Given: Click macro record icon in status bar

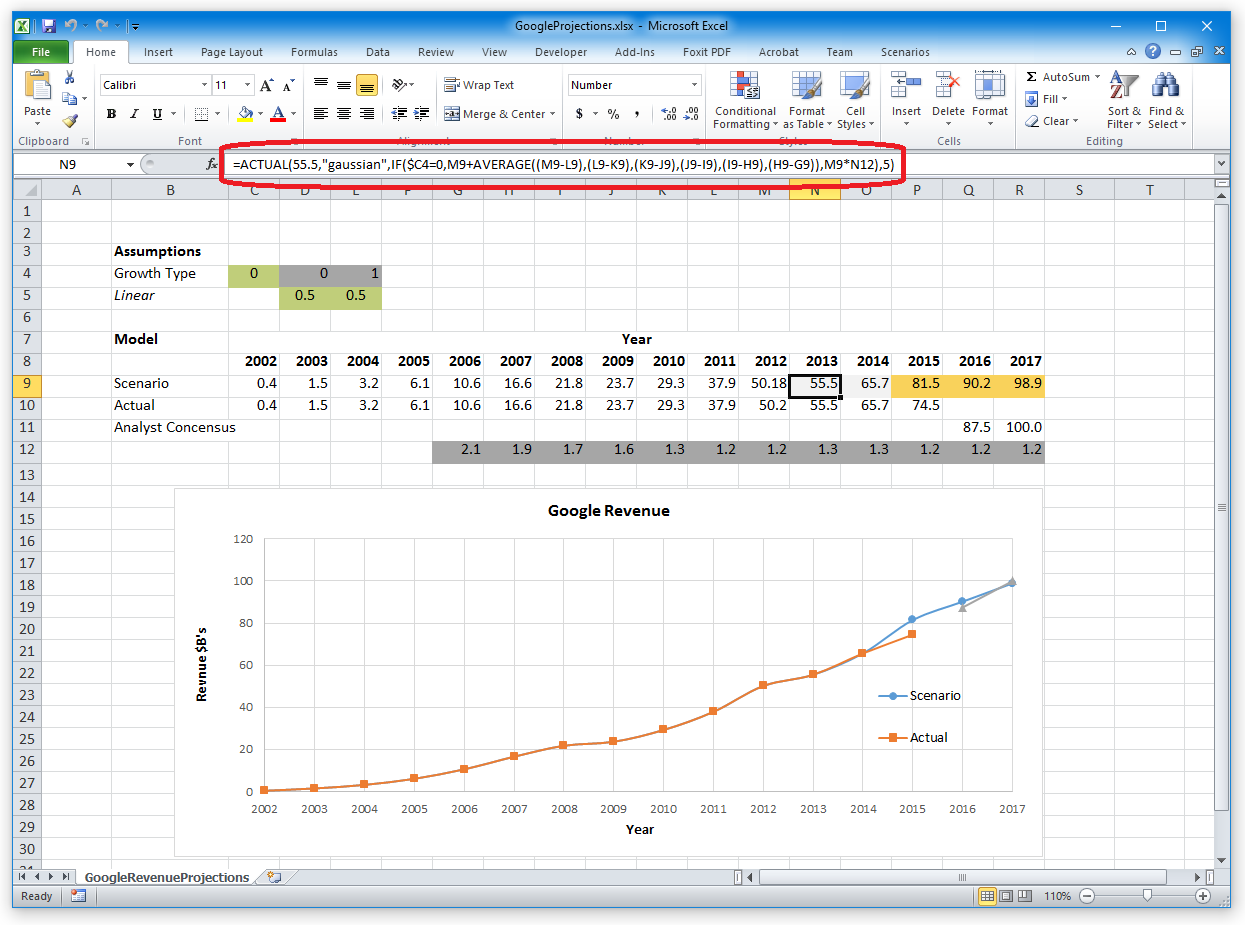Looking at the screenshot, I should pos(78,896).
